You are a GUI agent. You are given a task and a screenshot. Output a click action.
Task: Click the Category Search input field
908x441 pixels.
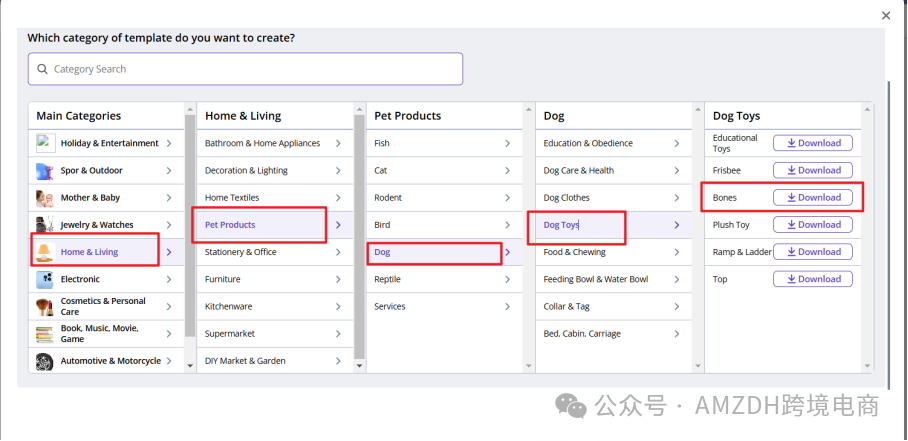(250, 69)
